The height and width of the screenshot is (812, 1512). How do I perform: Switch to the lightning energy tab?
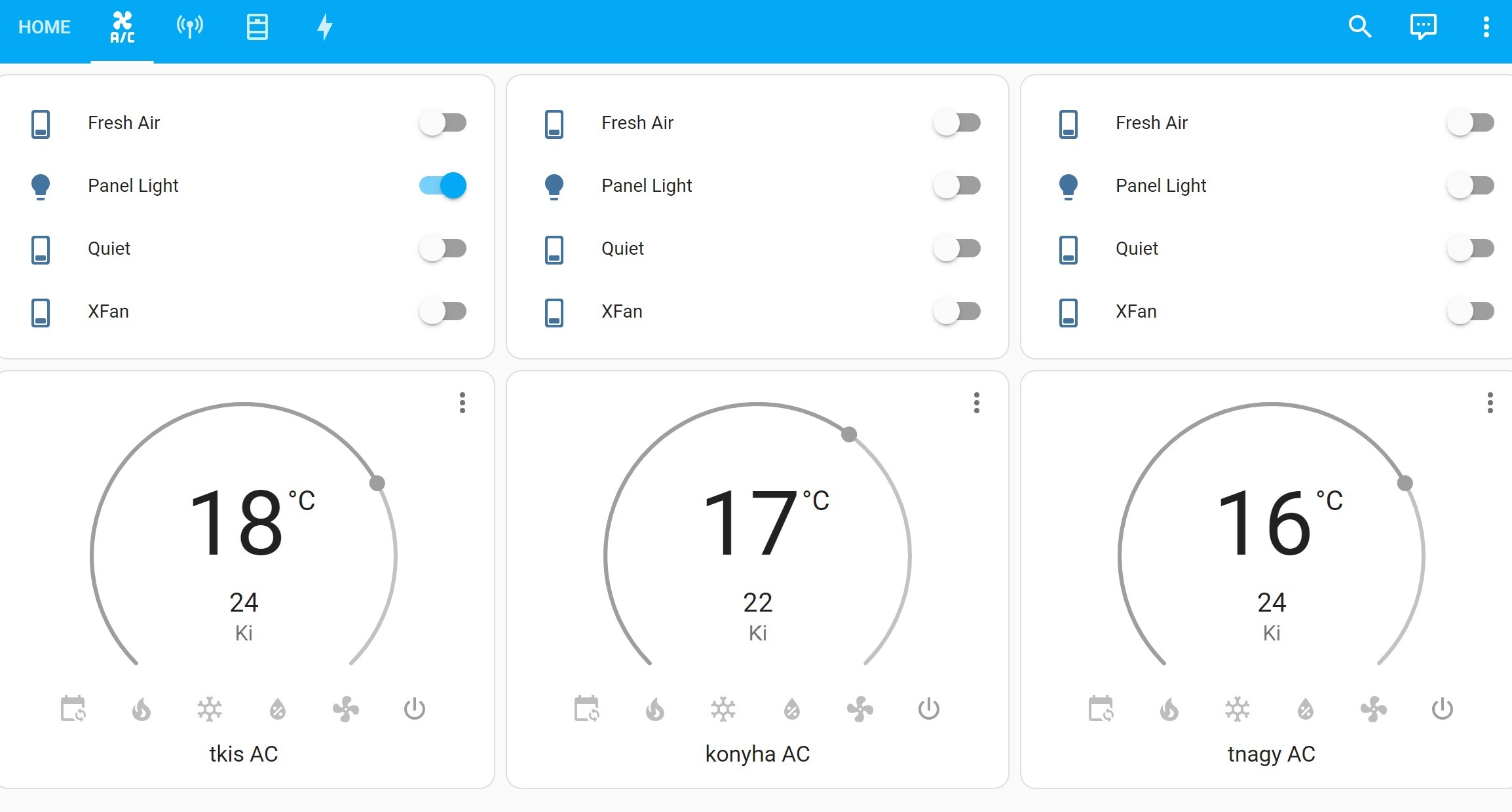click(x=325, y=27)
